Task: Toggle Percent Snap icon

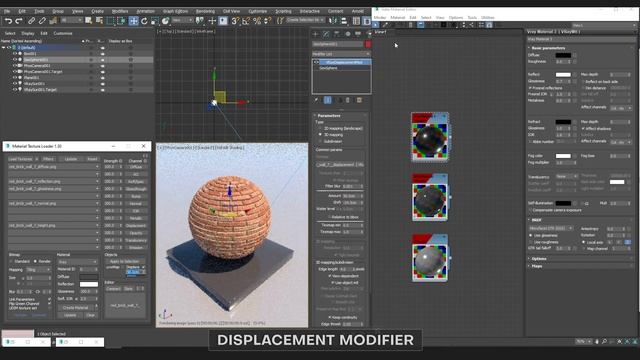Action: [x=257, y=20]
